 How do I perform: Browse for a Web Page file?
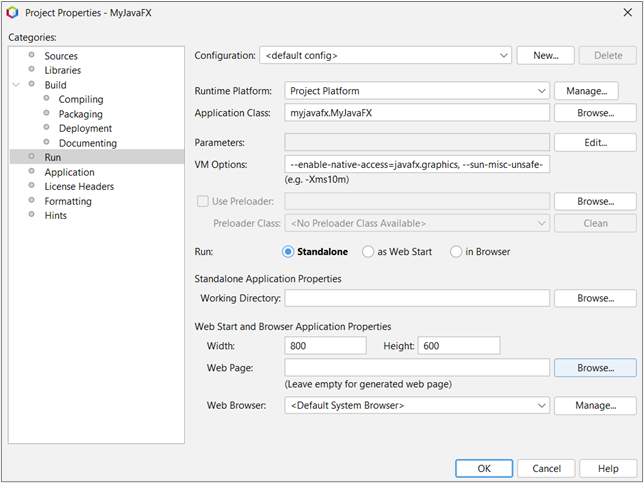click(595, 368)
